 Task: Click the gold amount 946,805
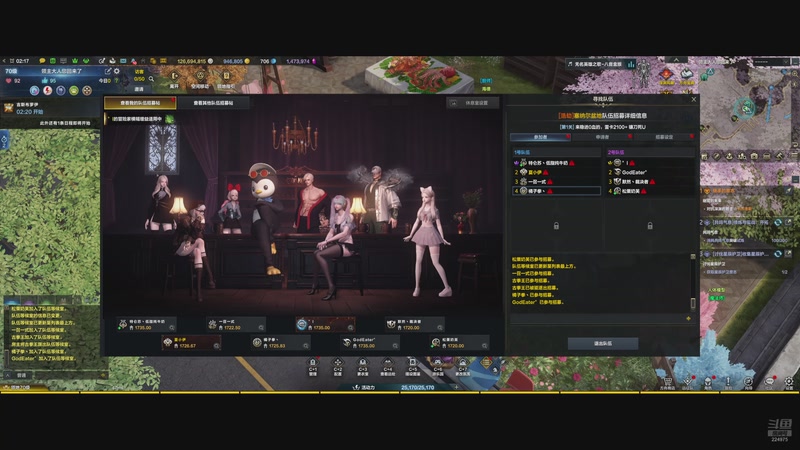[x=233, y=61]
